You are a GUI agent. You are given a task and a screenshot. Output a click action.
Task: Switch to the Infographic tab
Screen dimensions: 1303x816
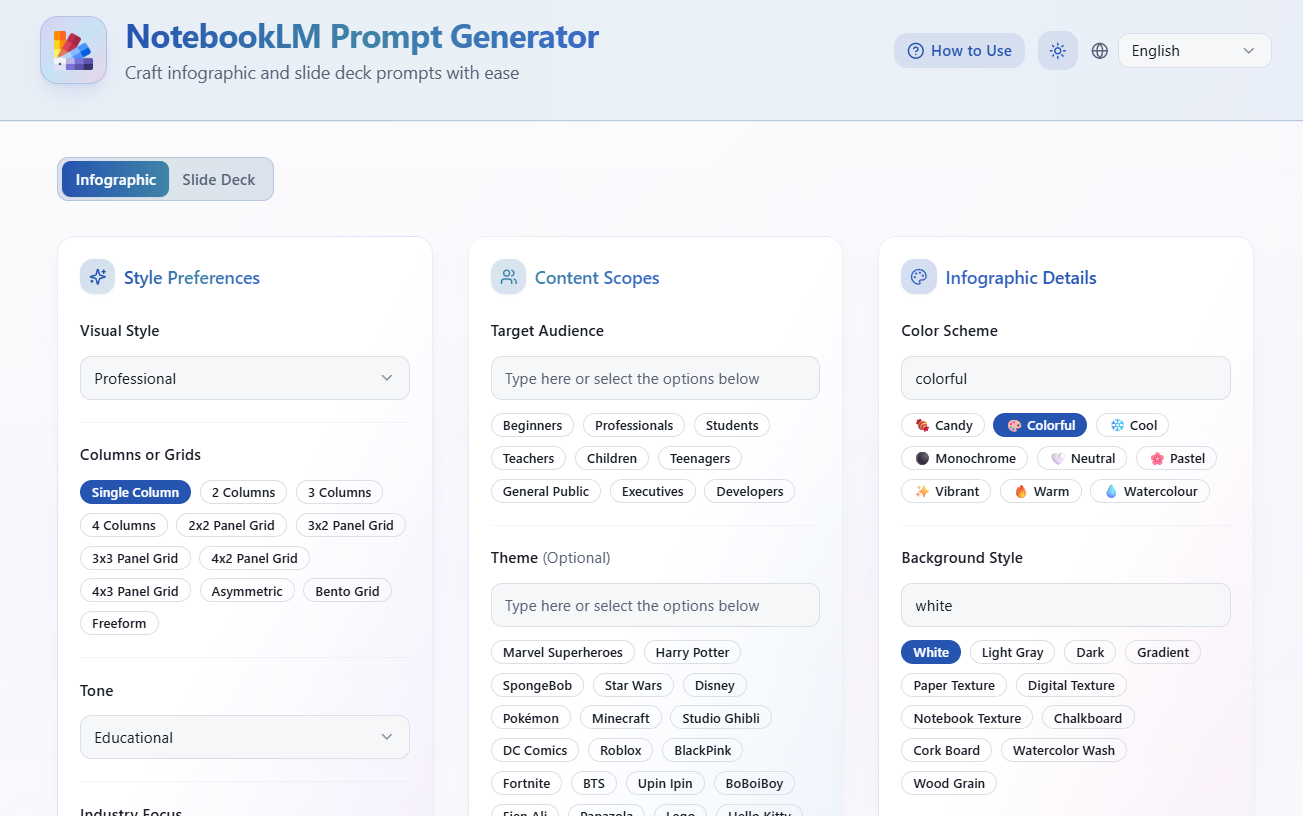coord(116,179)
